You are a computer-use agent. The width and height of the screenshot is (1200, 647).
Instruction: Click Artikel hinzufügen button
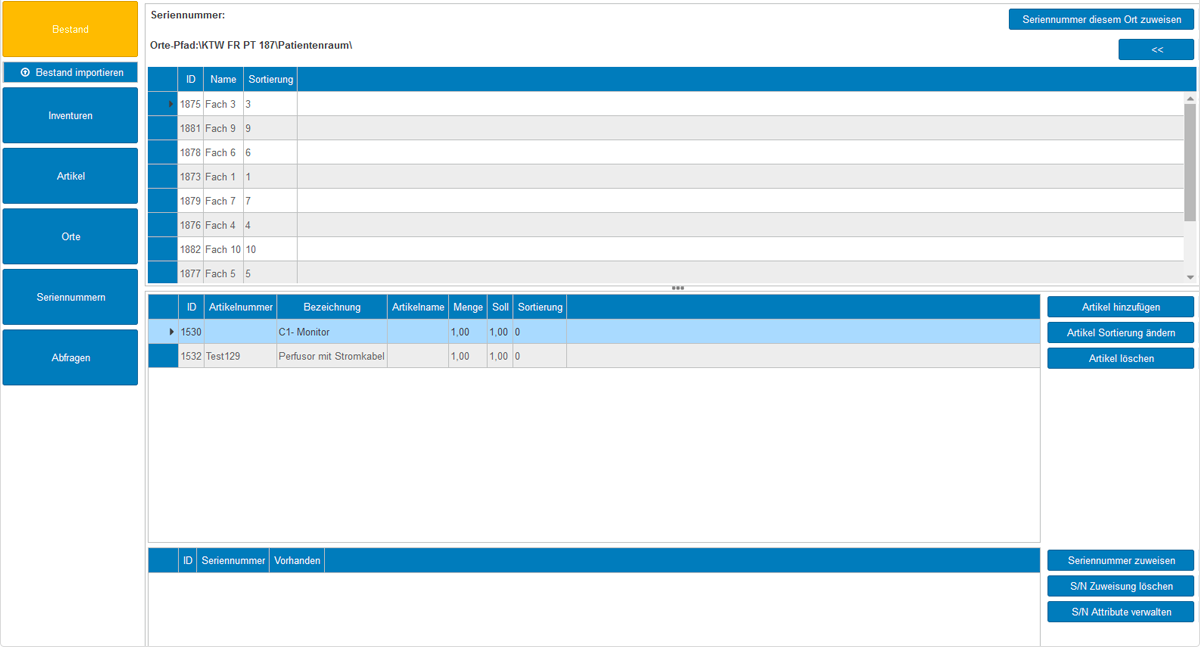tap(1120, 307)
